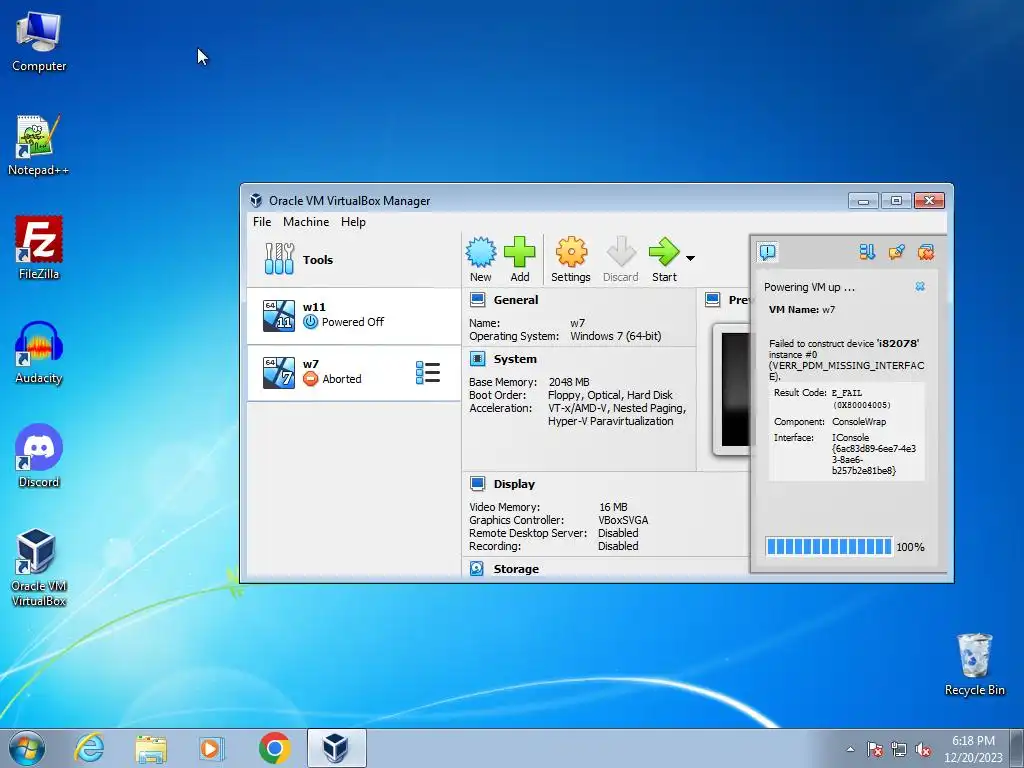Click the grayed Discard arrow icon
The height and width of the screenshot is (768, 1024).
click(620, 252)
